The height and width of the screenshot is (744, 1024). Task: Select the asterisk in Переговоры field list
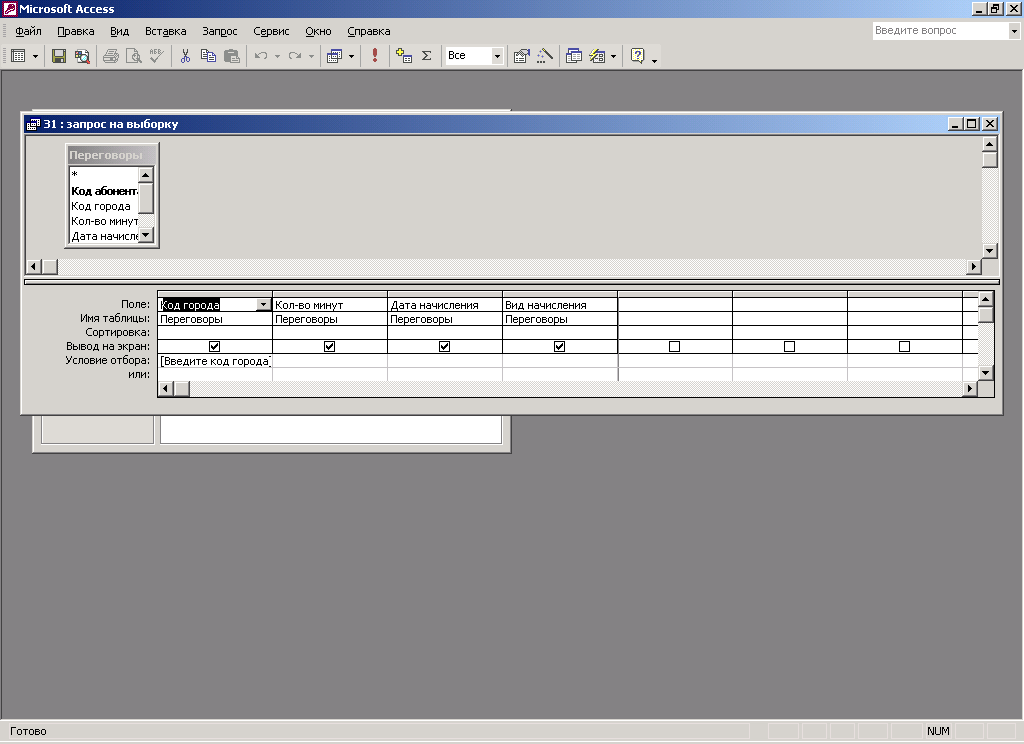tap(75, 175)
